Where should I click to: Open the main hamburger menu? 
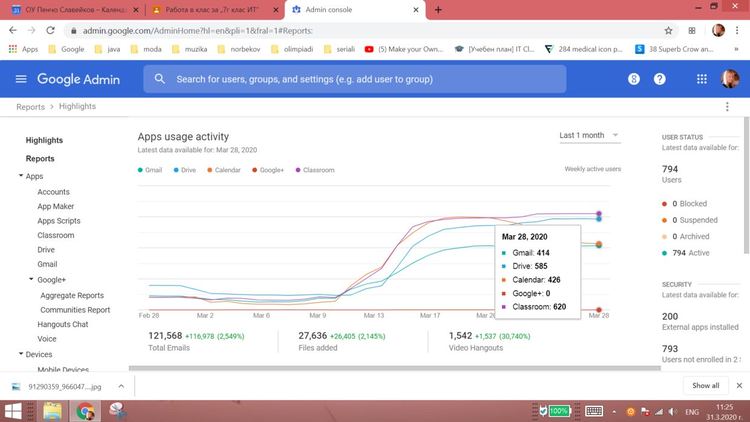[x=21, y=79]
